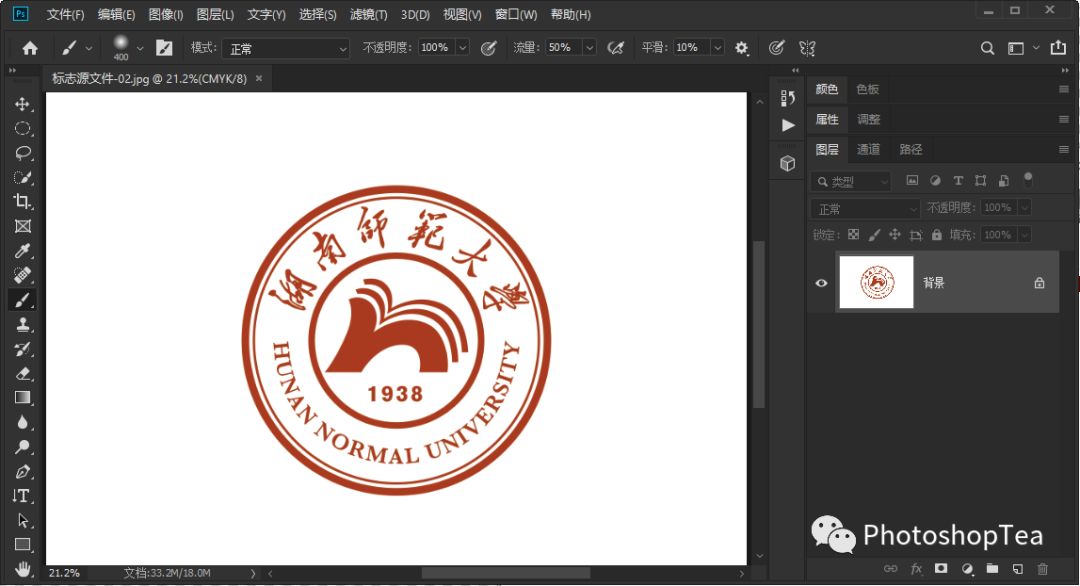The height and width of the screenshot is (586, 1080).
Task: Open the 图像(I) menu
Action: [165, 14]
